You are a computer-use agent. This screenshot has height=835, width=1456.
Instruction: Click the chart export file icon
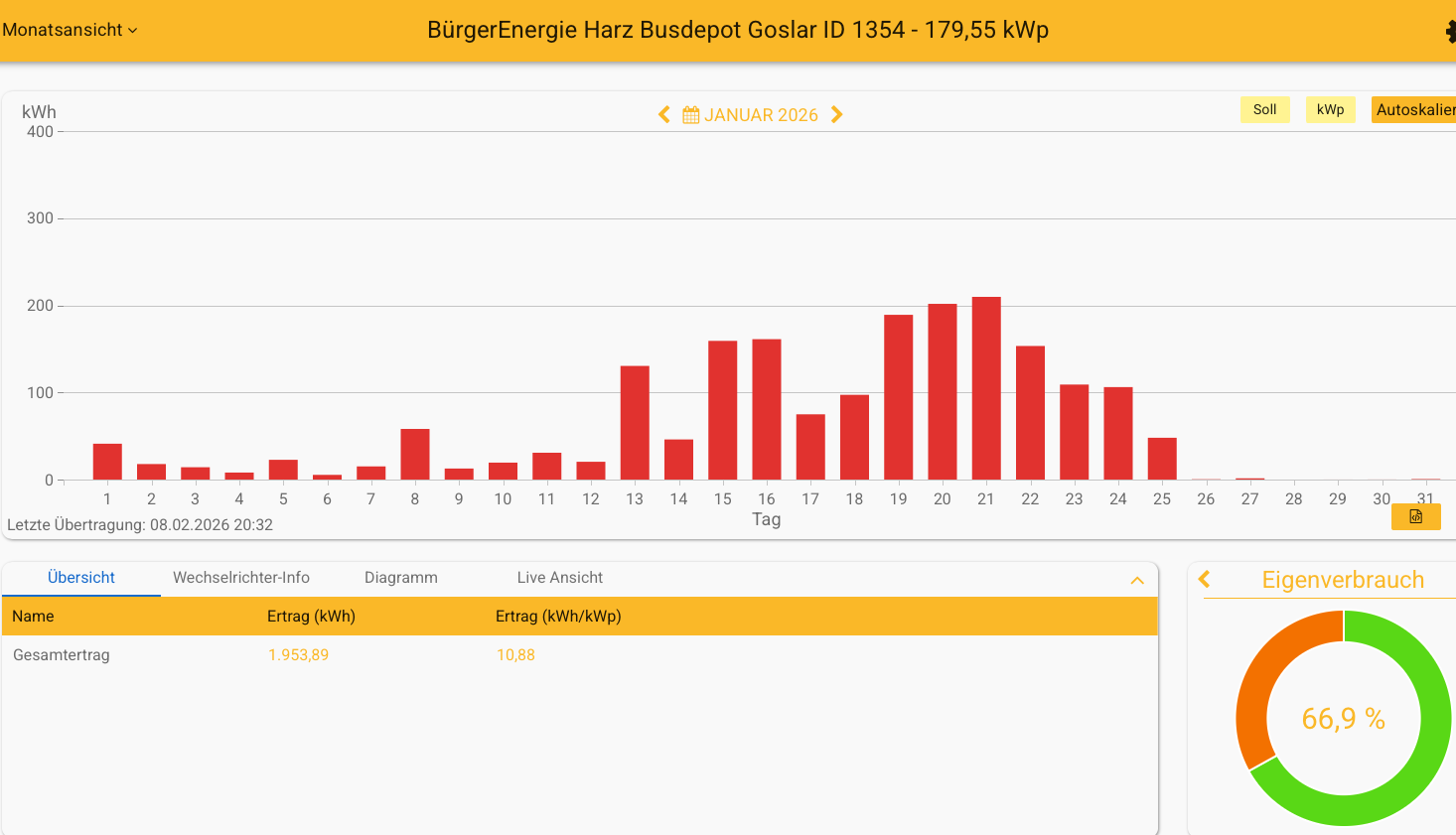[1415, 516]
